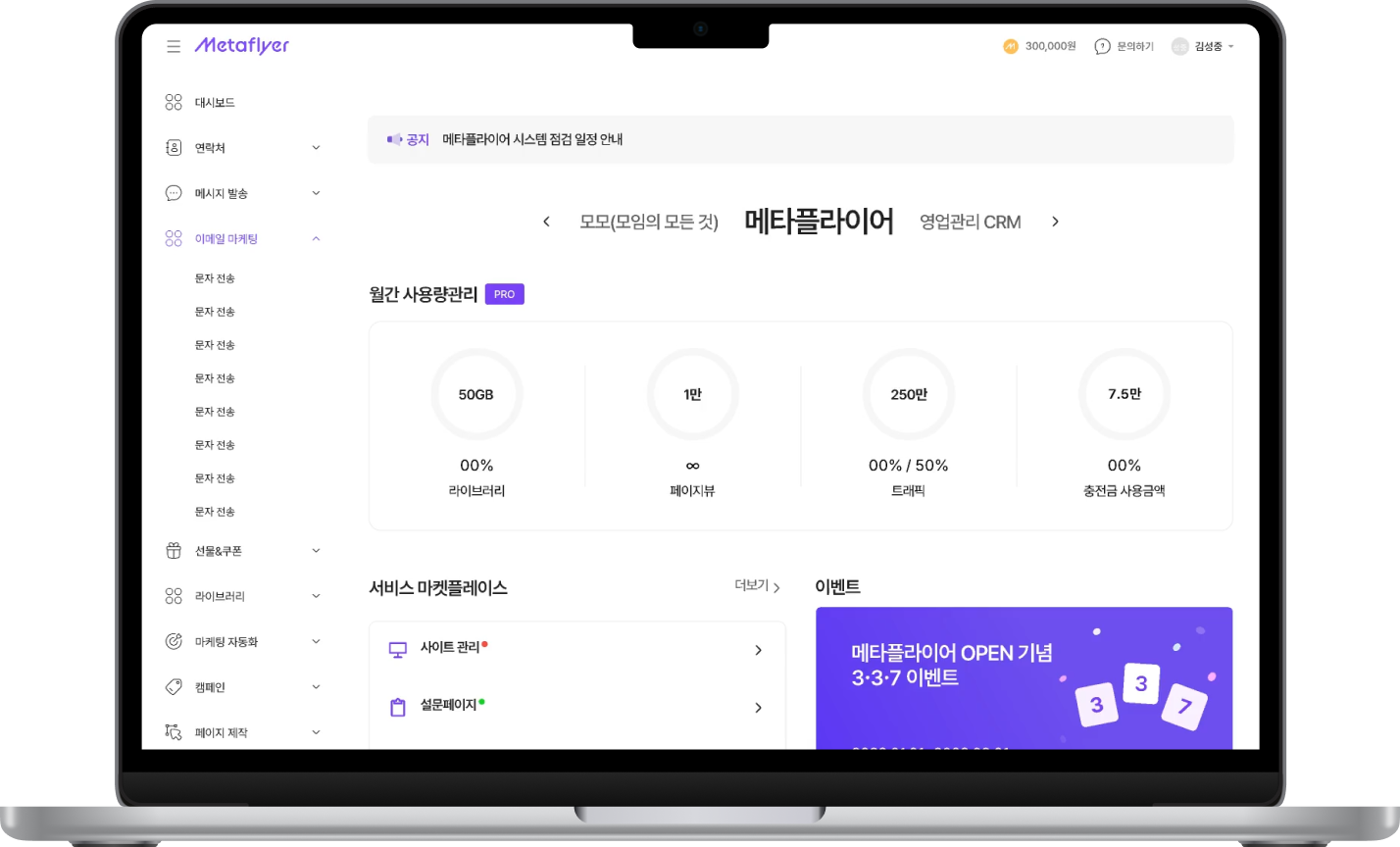
Task: Click the hamburger menu icon
Action: coord(174,46)
